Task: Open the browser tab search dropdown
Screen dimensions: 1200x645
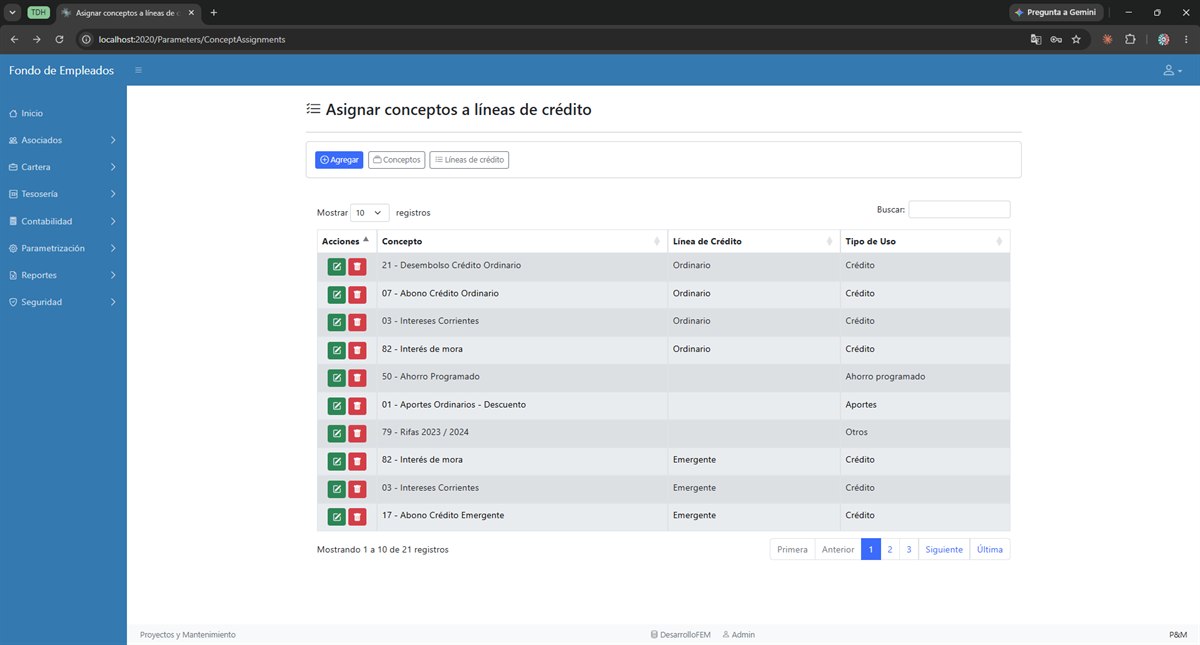Action: point(13,12)
